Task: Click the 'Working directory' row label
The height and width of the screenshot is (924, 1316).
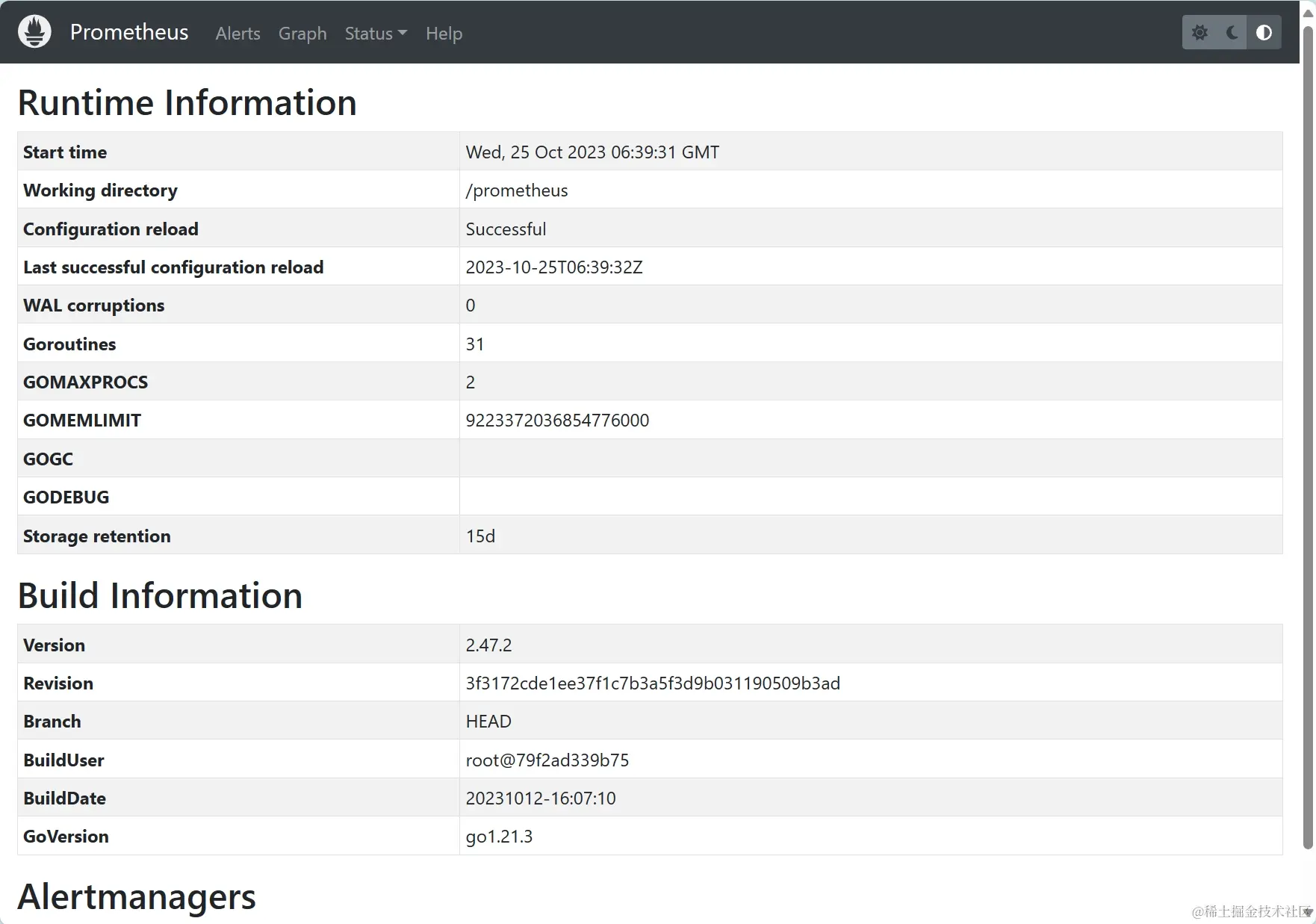Action: point(100,190)
